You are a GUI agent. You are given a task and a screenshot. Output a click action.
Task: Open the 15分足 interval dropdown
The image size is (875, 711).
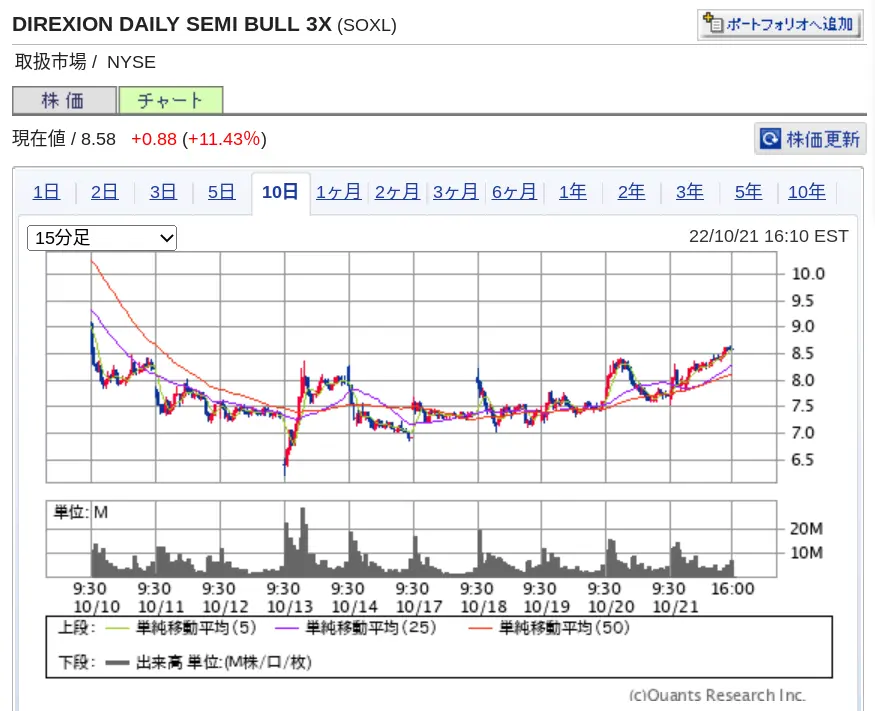pyautogui.click(x=102, y=238)
